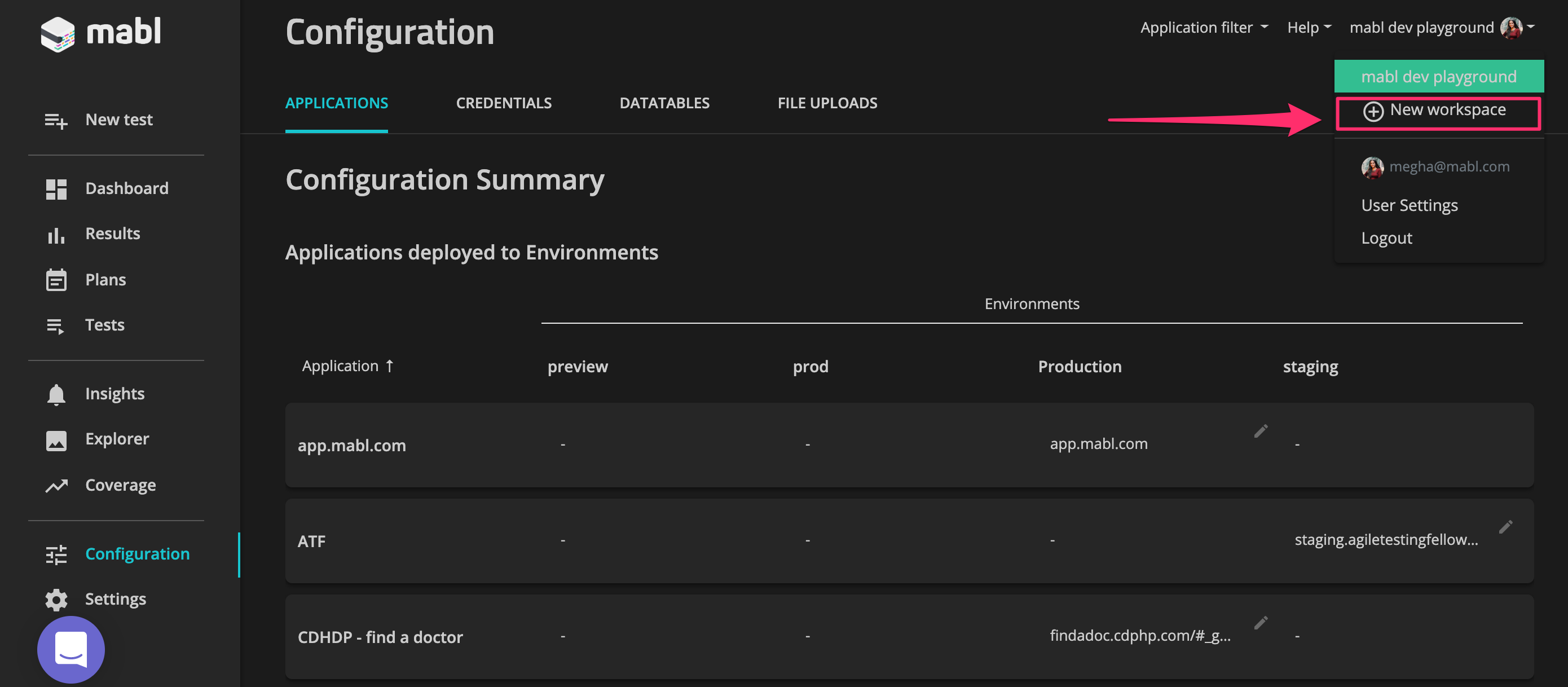
Task: Open Results page link
Action: point(113,234)
